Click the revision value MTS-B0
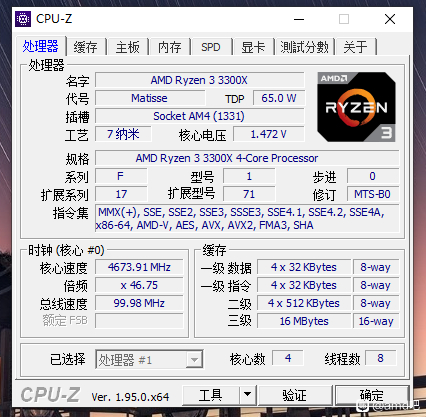This screenshot has height=417, width=426. pos(373,194)
